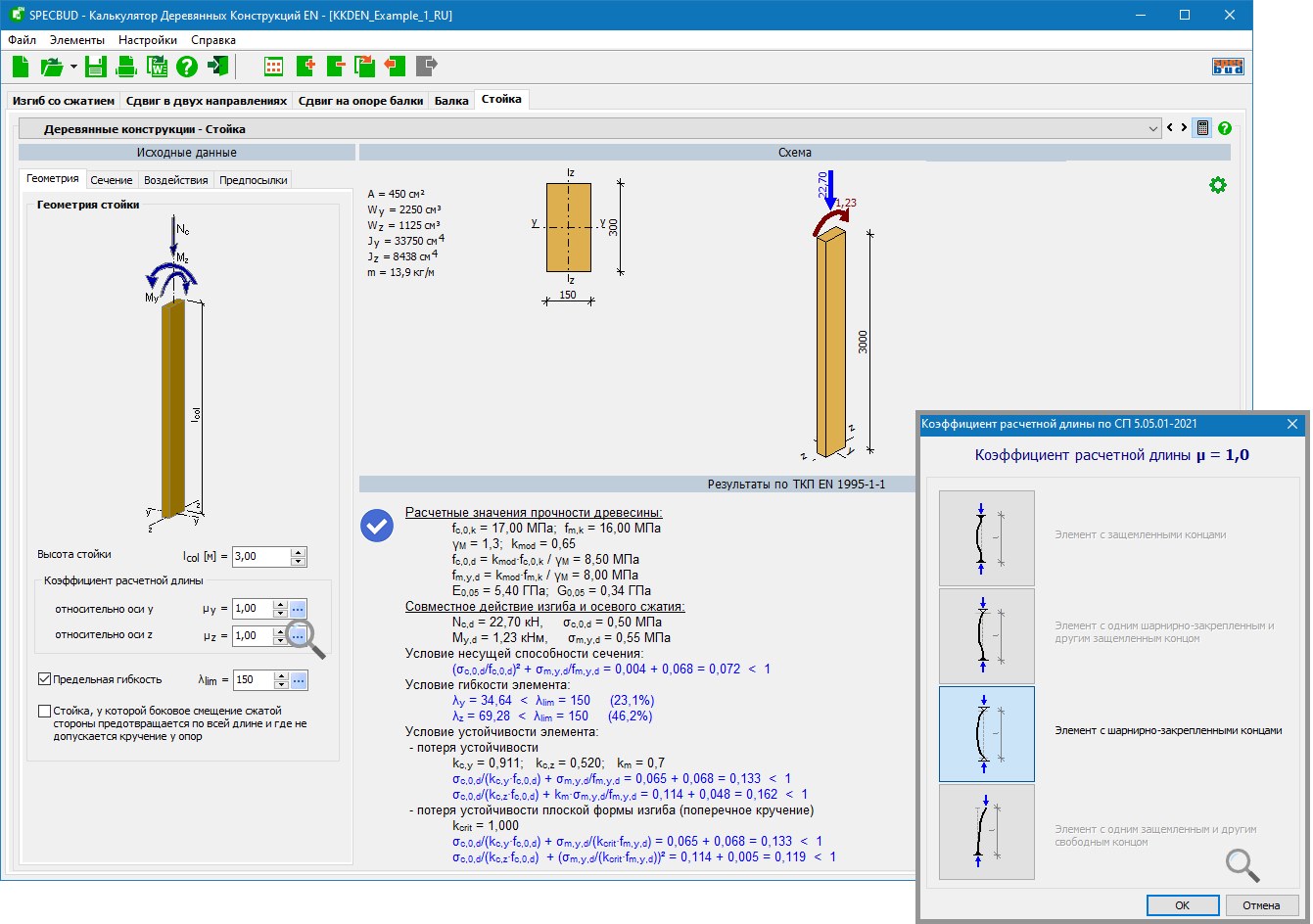Click the calculator icon in the module header
Screen dimensions: 1313x924
click(x=1202, y=128)
